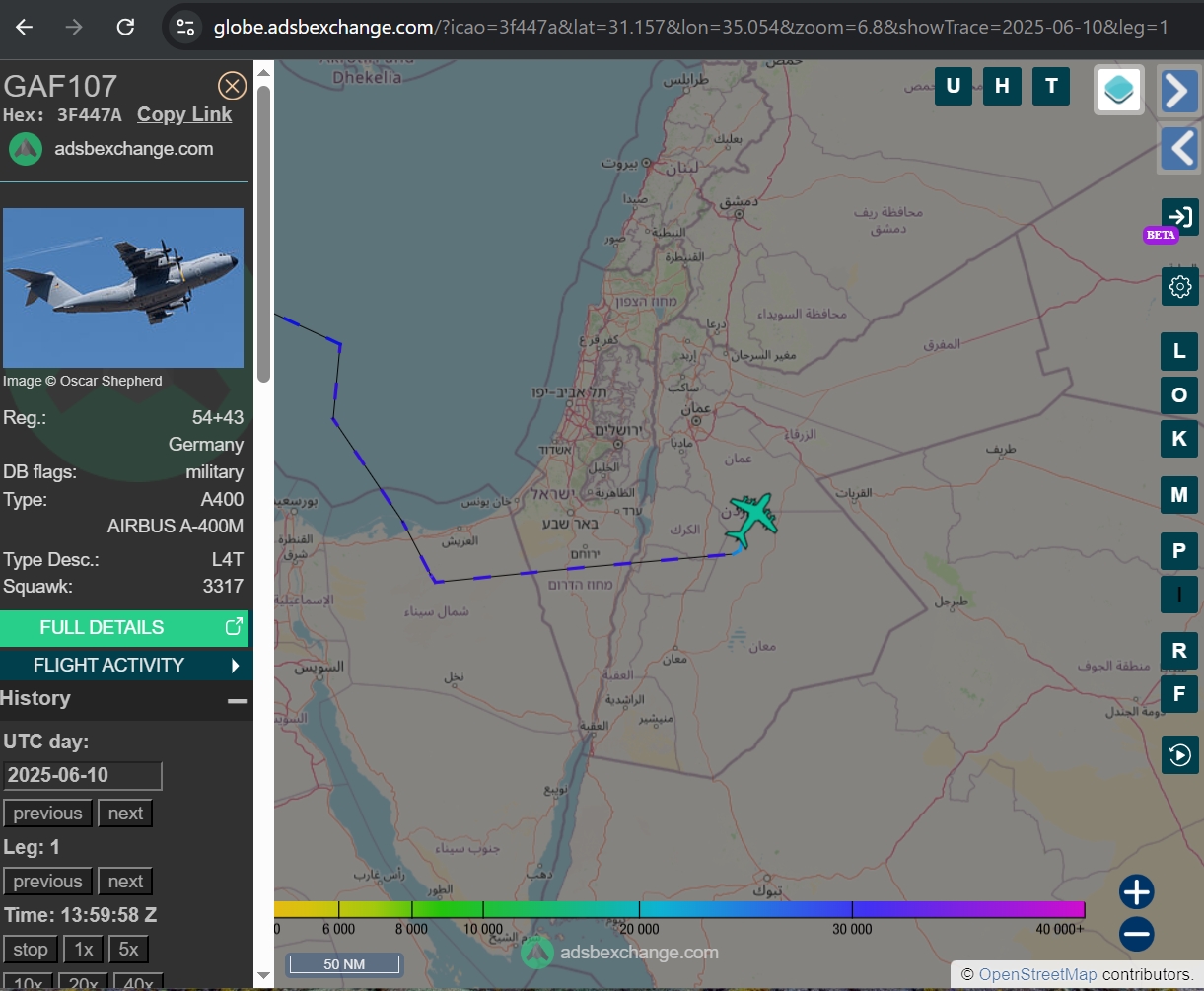The width and height of the screenshot is (1204, 991).
Task: Click the right chevron expand arrow
Action: (x=1179, y=91)
